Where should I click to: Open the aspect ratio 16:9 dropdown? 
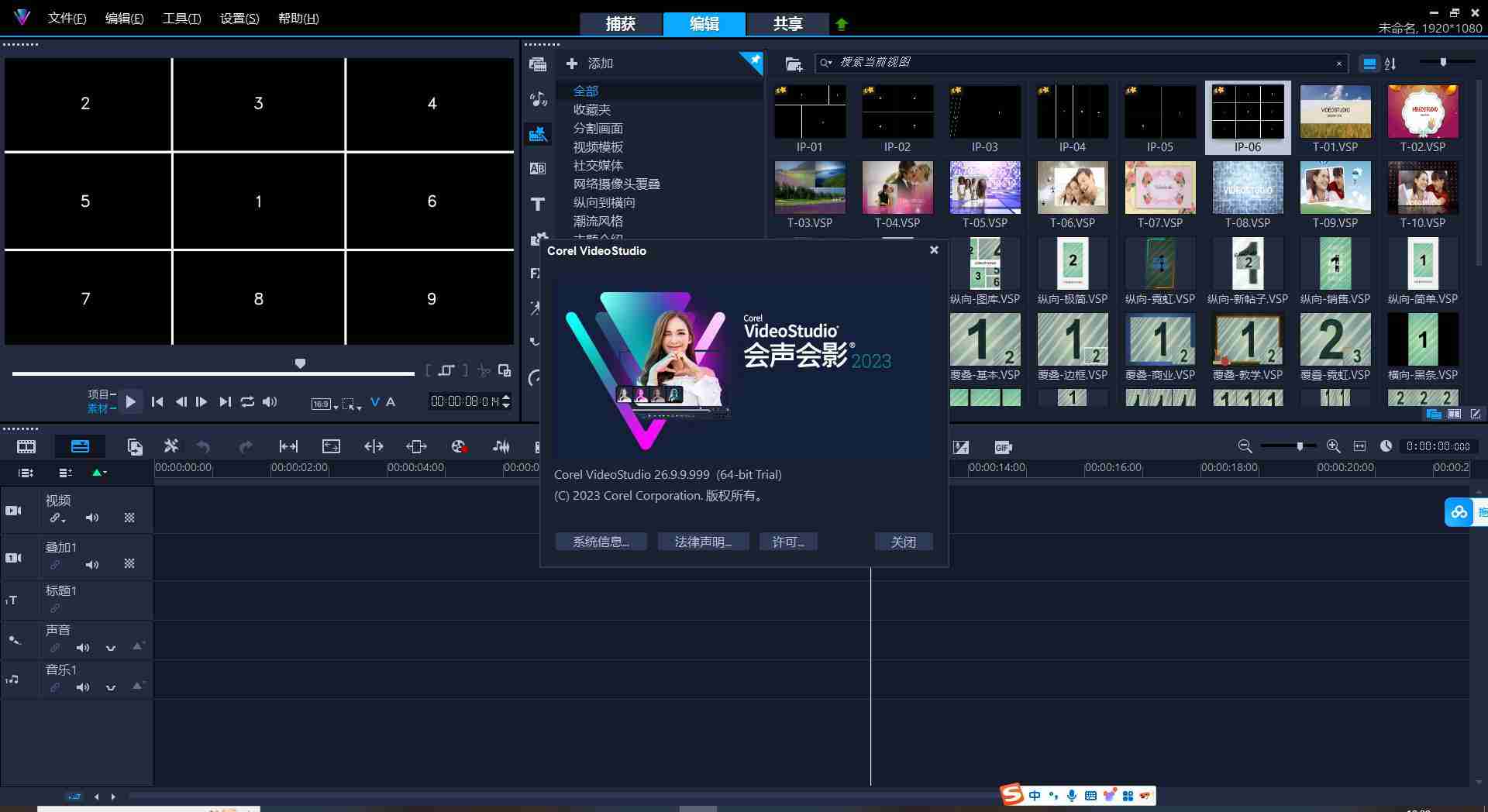(x=323, y=403)
